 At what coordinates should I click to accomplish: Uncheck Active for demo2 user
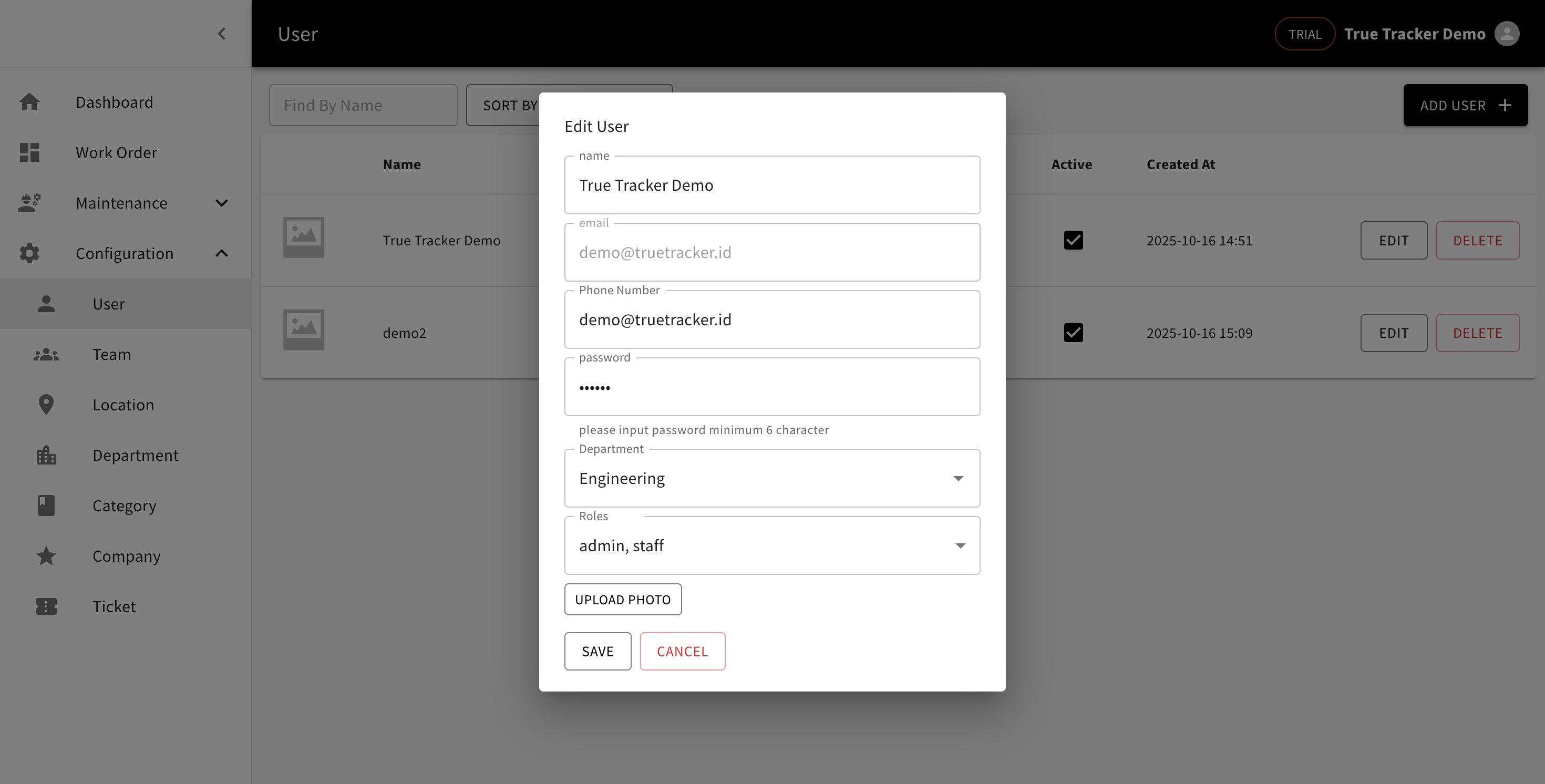(x=1074, y=332)
